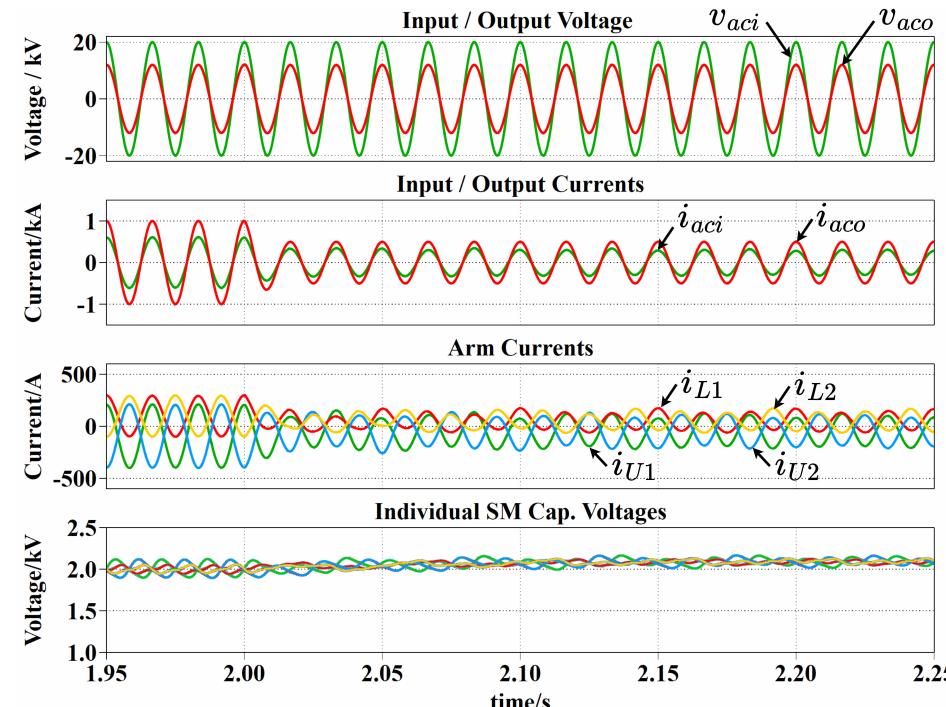This screenshot has height=707, width=946.
Task: Click the 'Arm Currents' plot title
Action: 521,348
